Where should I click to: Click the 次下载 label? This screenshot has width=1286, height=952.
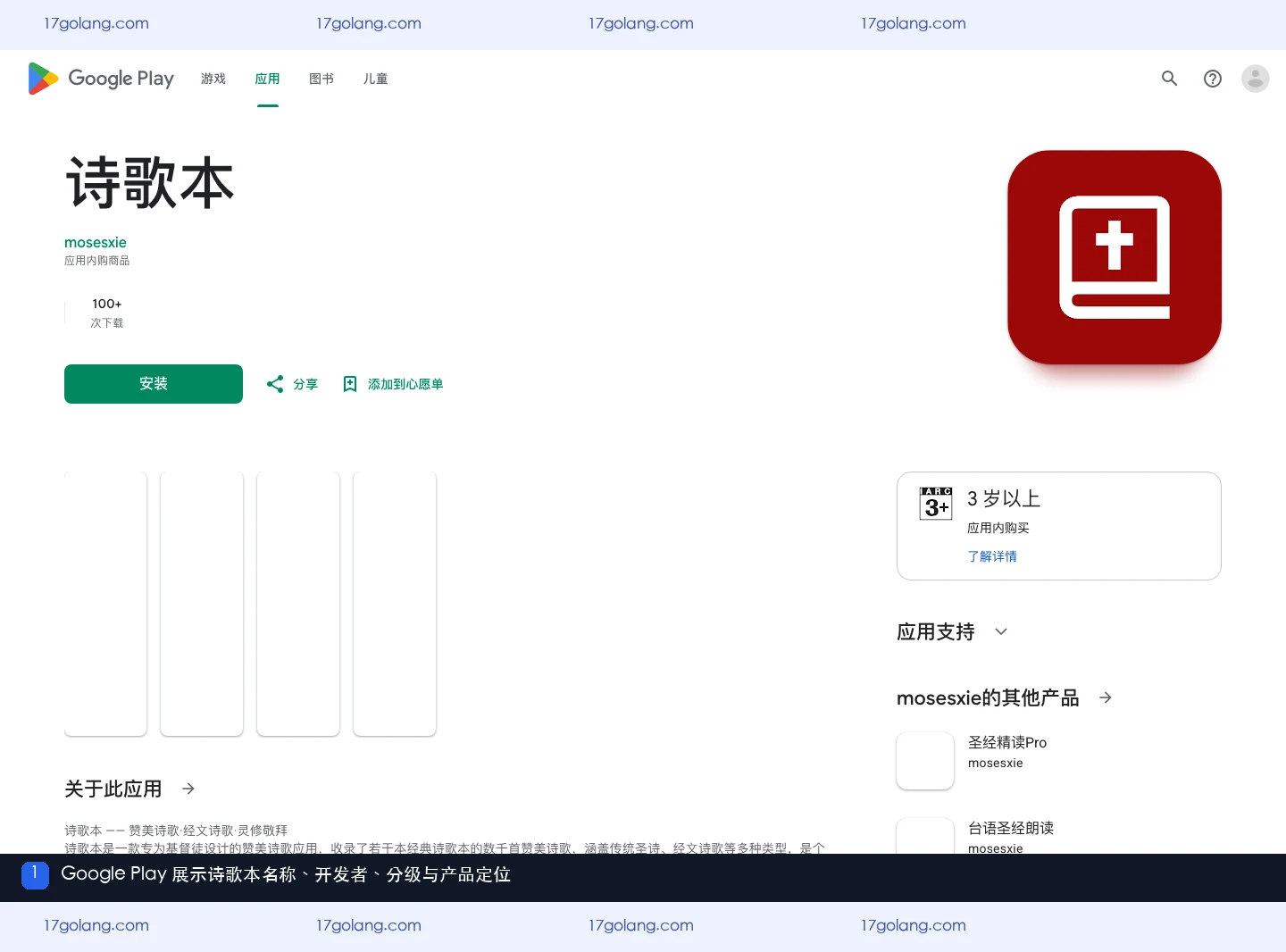pyautogui.click(x=107, y=323)
